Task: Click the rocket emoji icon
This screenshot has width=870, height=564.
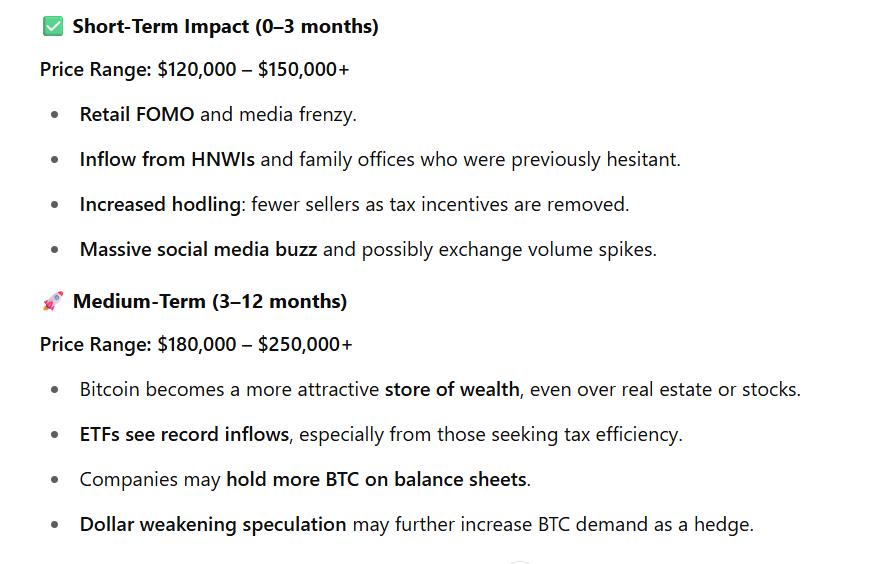Action: click(53, 301)
